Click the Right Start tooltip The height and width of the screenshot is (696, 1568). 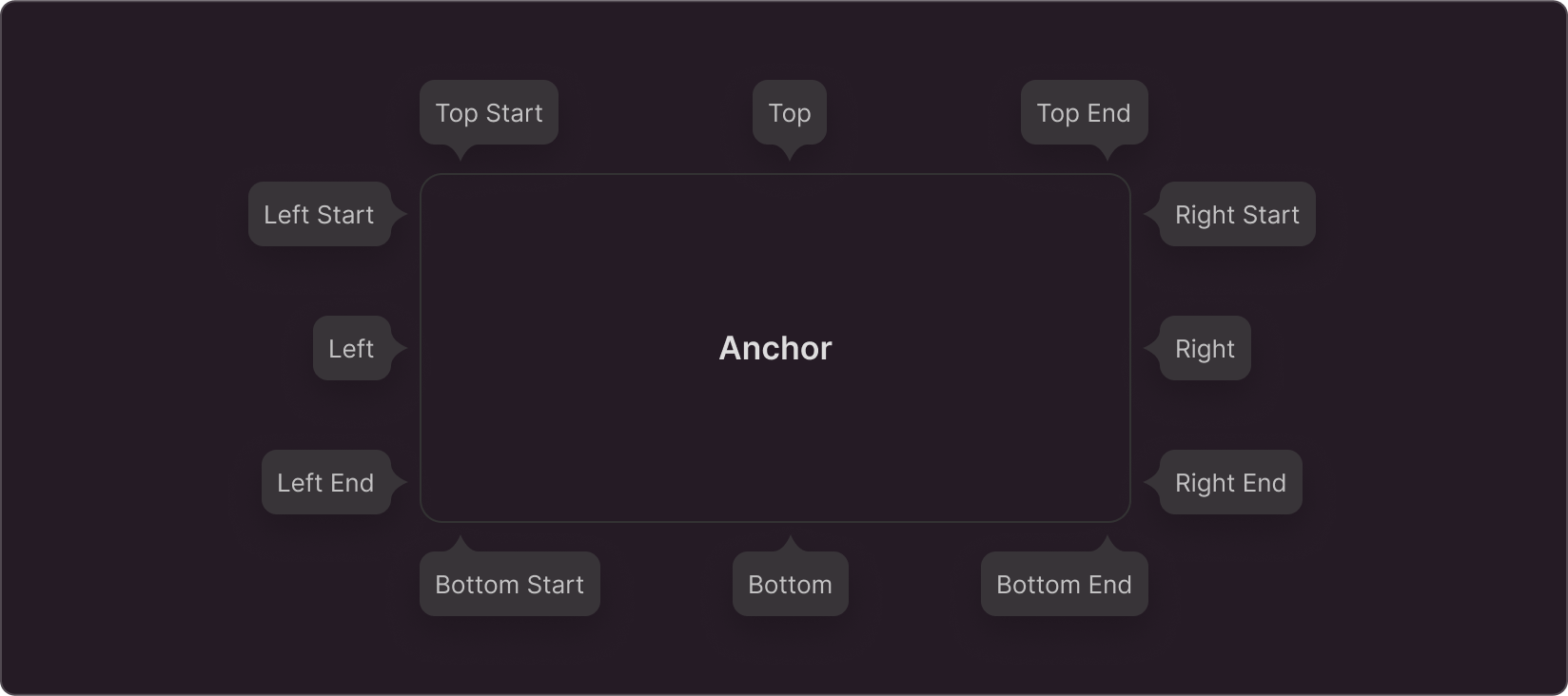(1237, 215)
